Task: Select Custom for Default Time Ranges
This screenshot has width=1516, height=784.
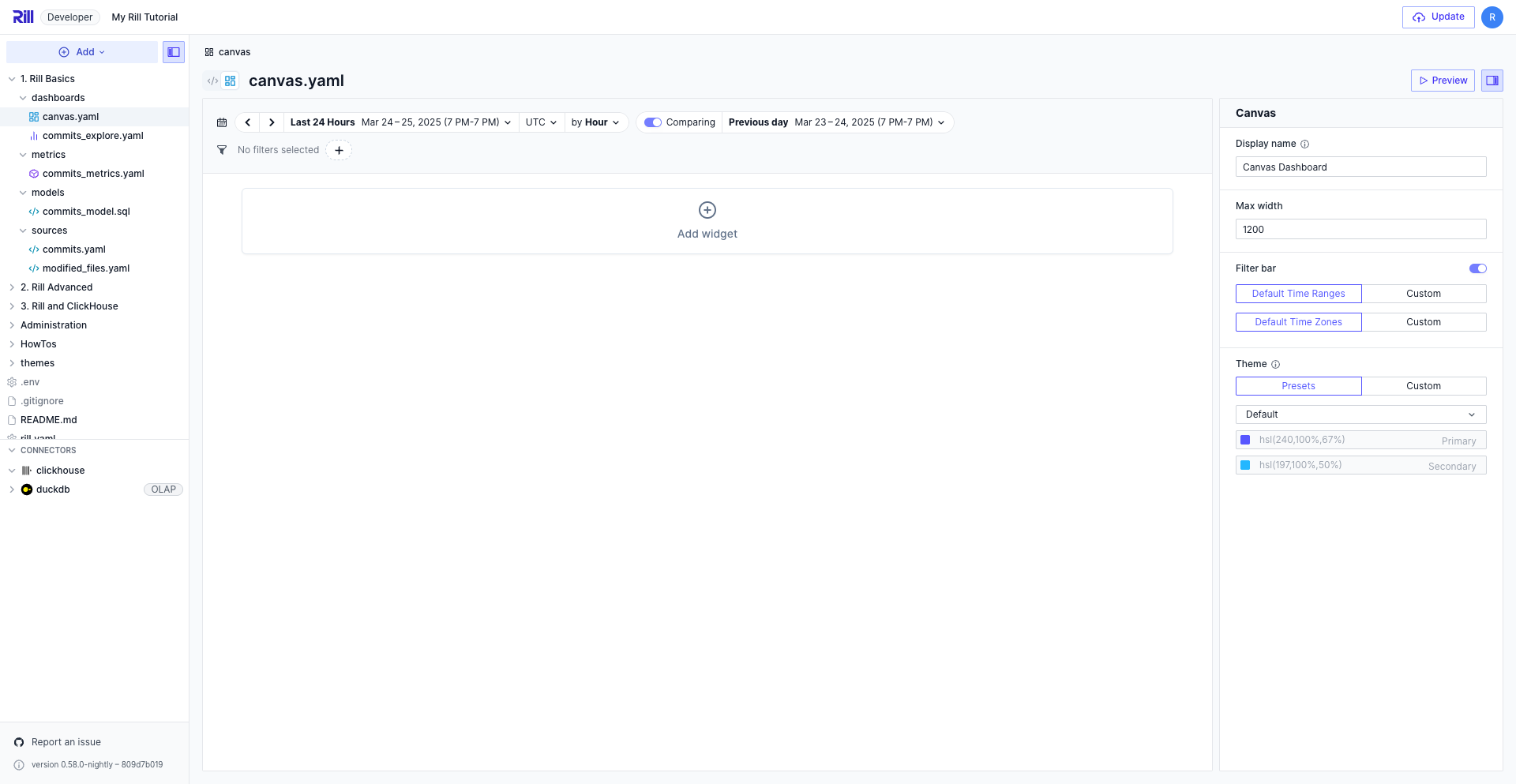Action: pyautogui.click(x=1424, y=293)
